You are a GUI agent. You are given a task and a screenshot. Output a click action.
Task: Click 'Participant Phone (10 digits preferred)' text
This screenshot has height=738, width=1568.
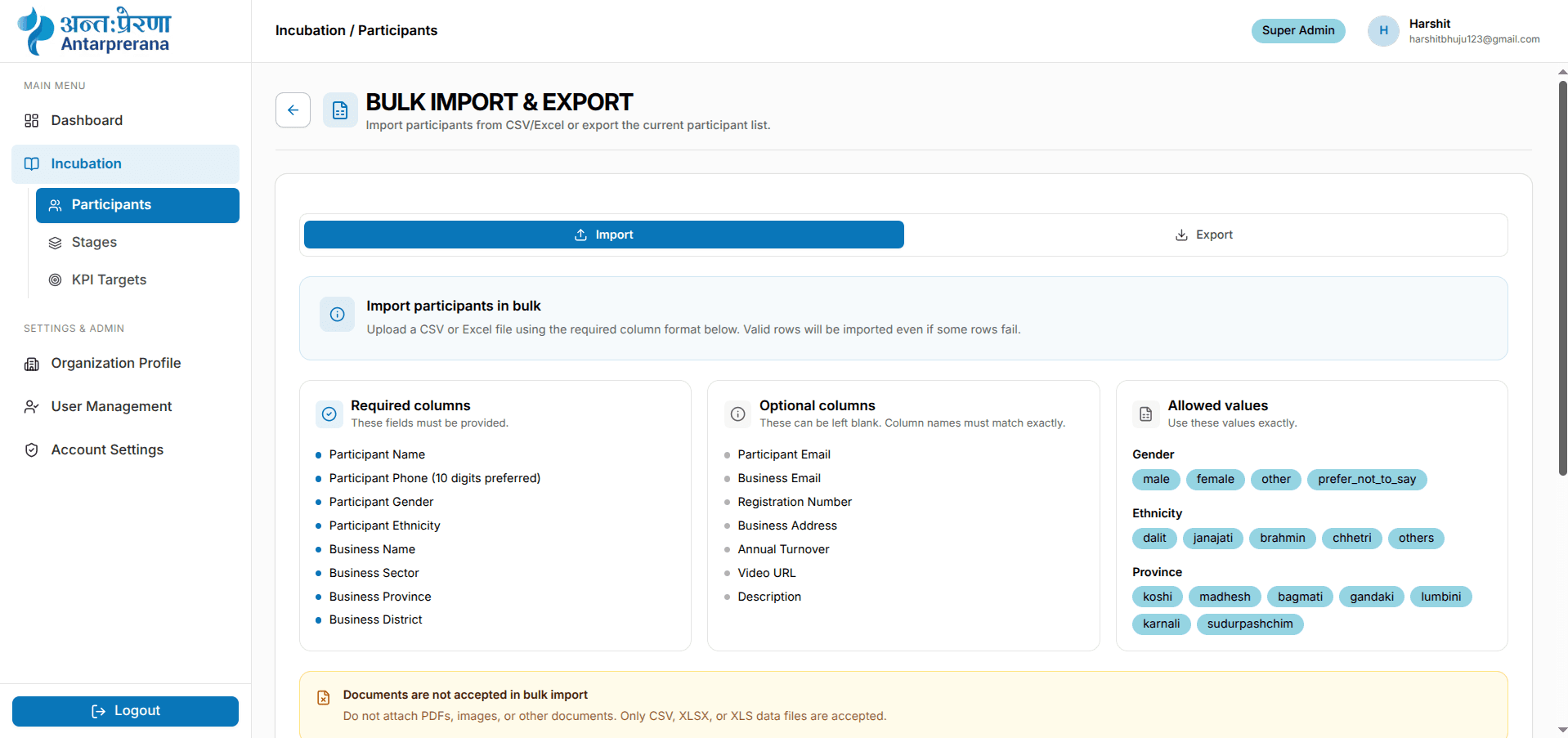tap(435, 479)
